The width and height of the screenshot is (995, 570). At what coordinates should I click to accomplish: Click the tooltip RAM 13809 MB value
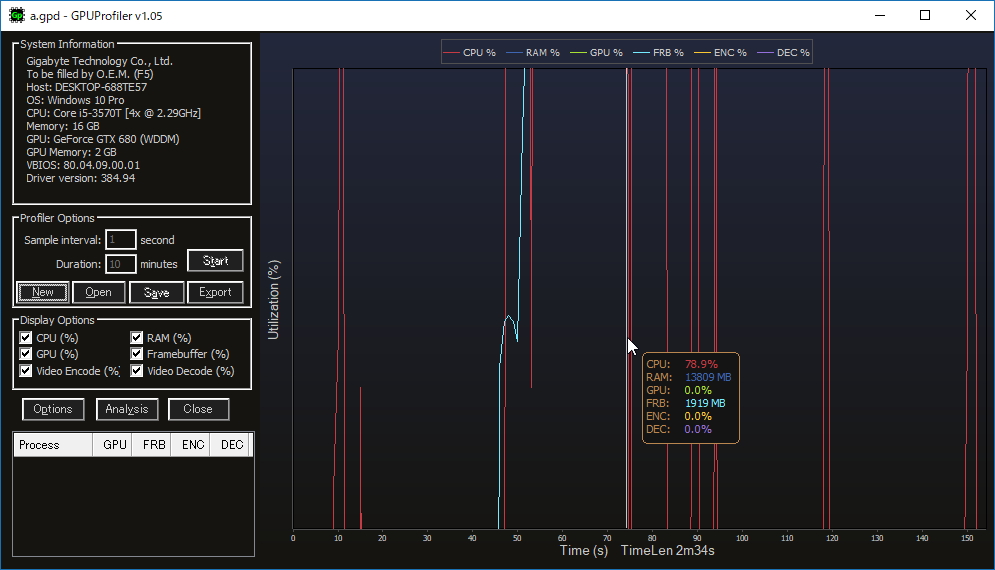point(708,377)
